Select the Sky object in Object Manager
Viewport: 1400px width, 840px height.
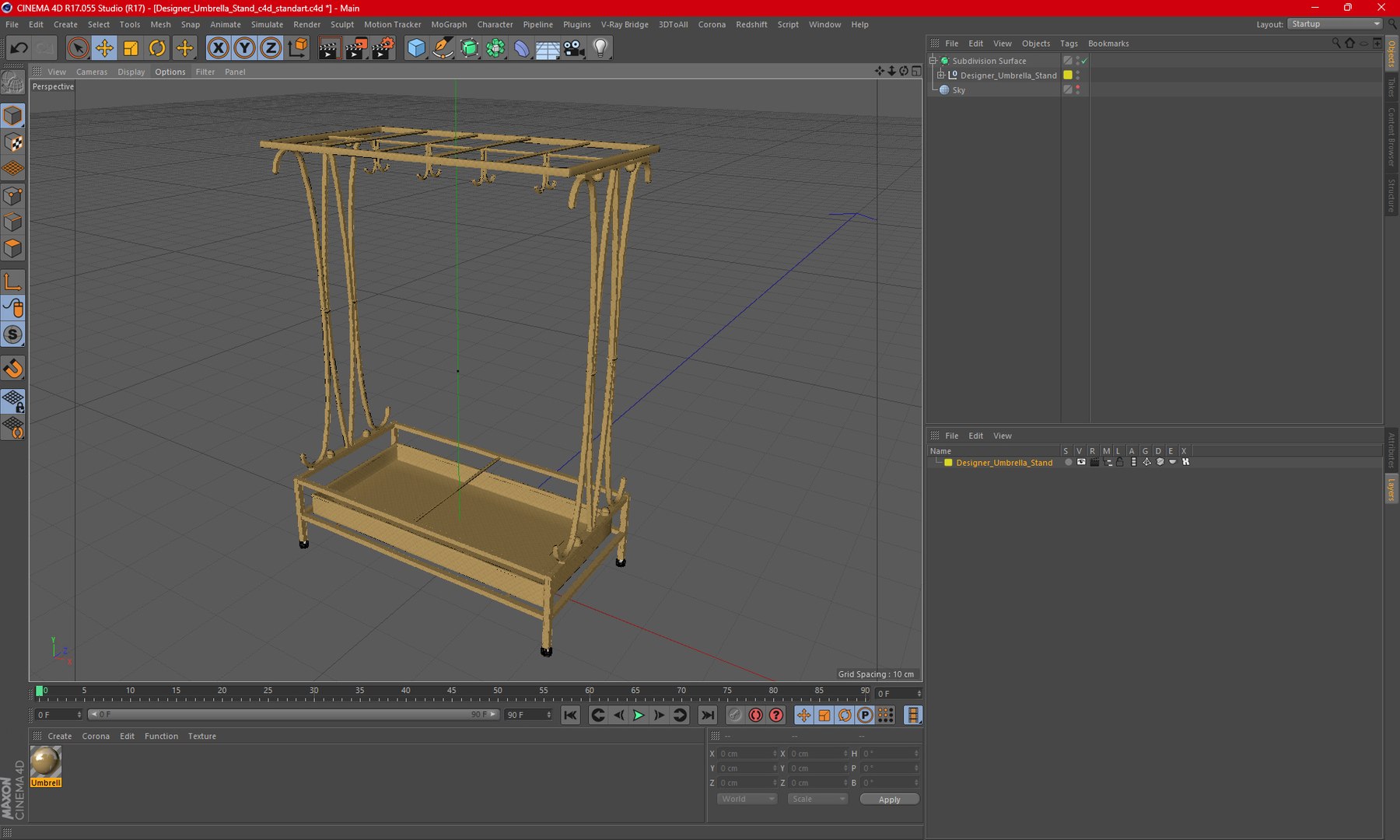pos(958,90)
